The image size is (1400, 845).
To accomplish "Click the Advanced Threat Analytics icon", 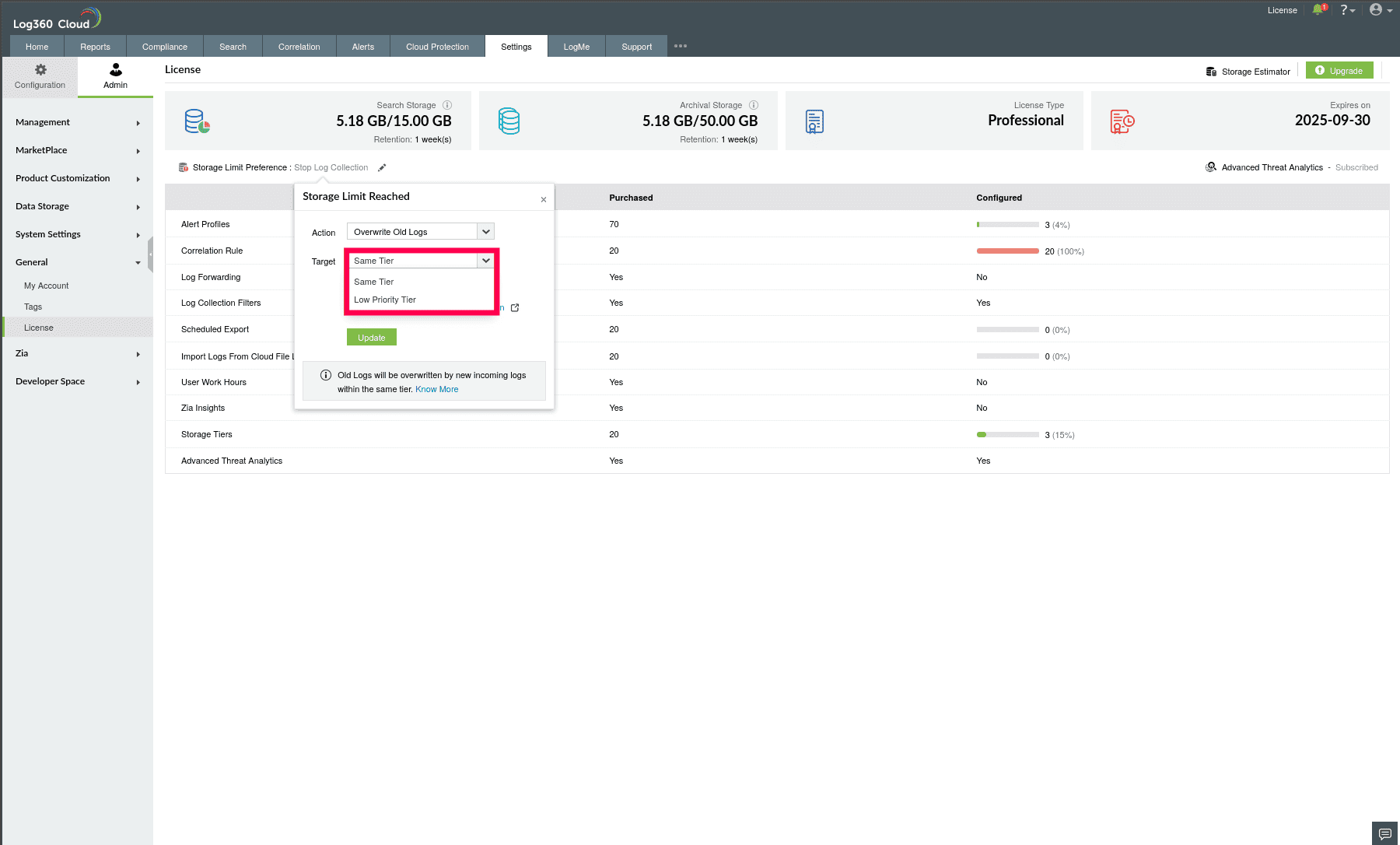I will pyautogui.click(x=1211, y=167).
